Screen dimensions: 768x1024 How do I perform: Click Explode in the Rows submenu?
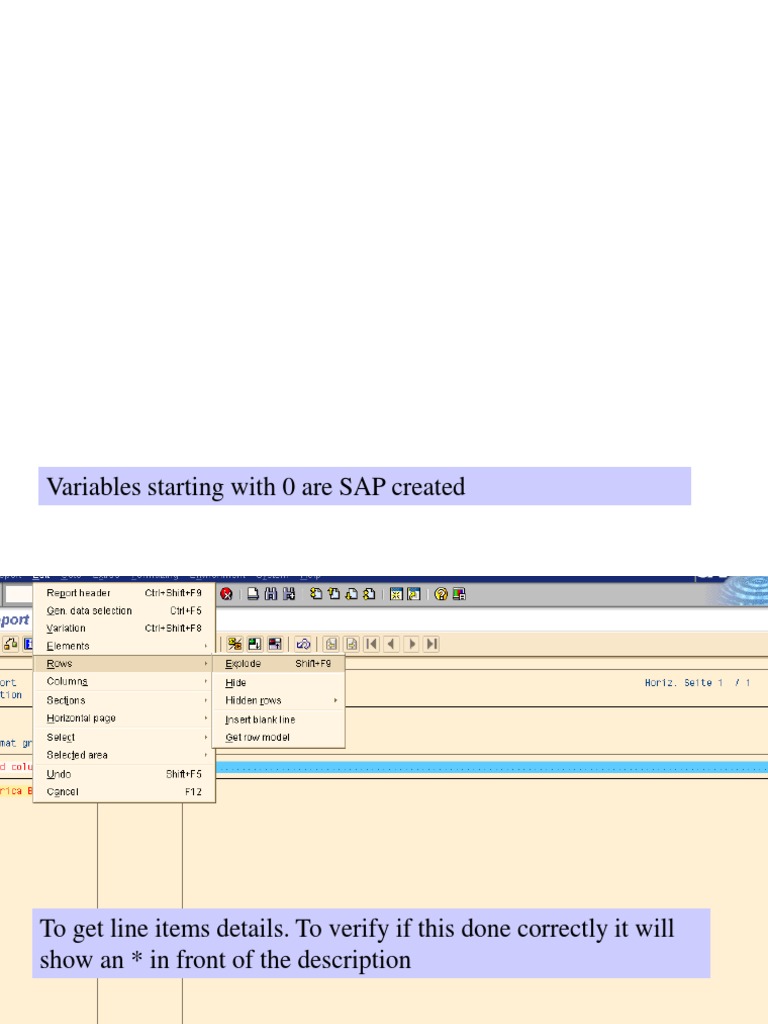coord(279,664)
